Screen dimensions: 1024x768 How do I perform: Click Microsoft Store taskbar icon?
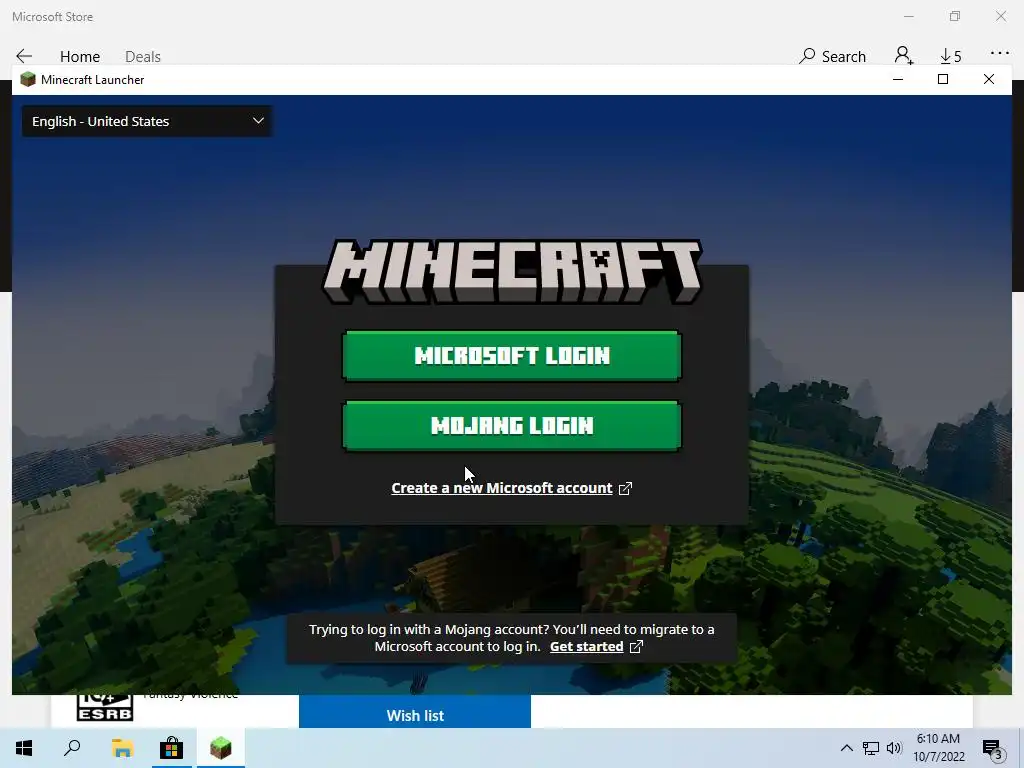pos(171,748)
